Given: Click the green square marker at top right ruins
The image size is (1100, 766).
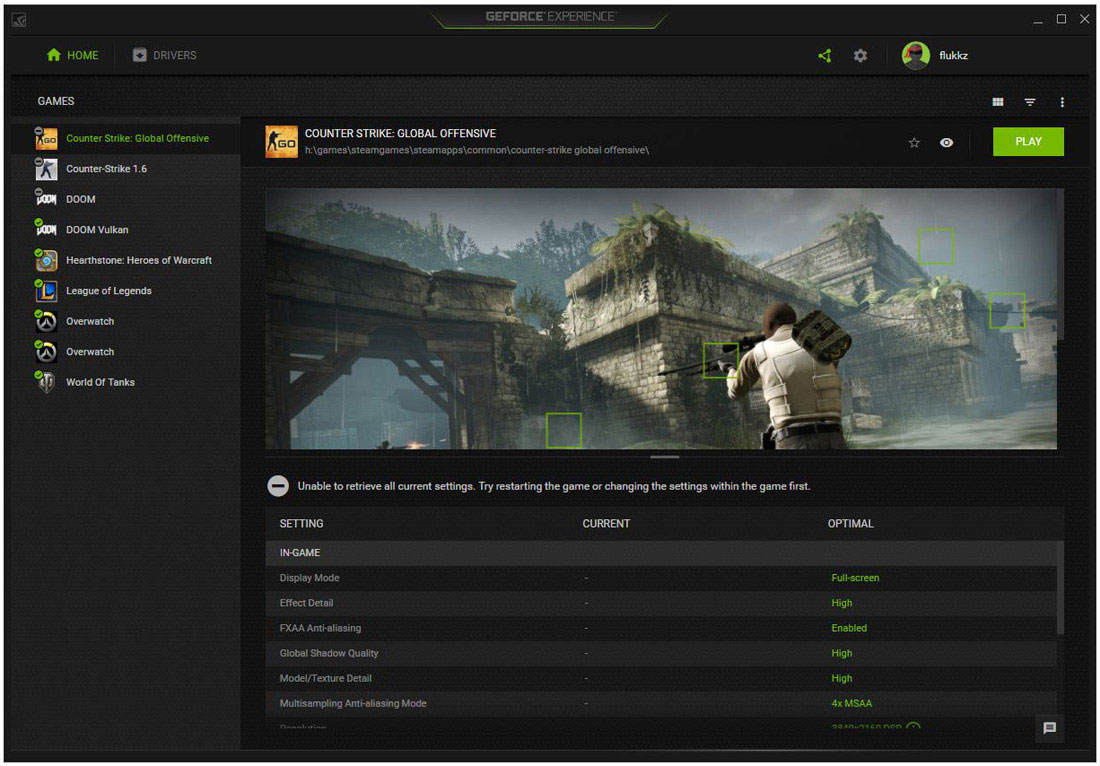Looking at the screenshot, I should (935, 246).
